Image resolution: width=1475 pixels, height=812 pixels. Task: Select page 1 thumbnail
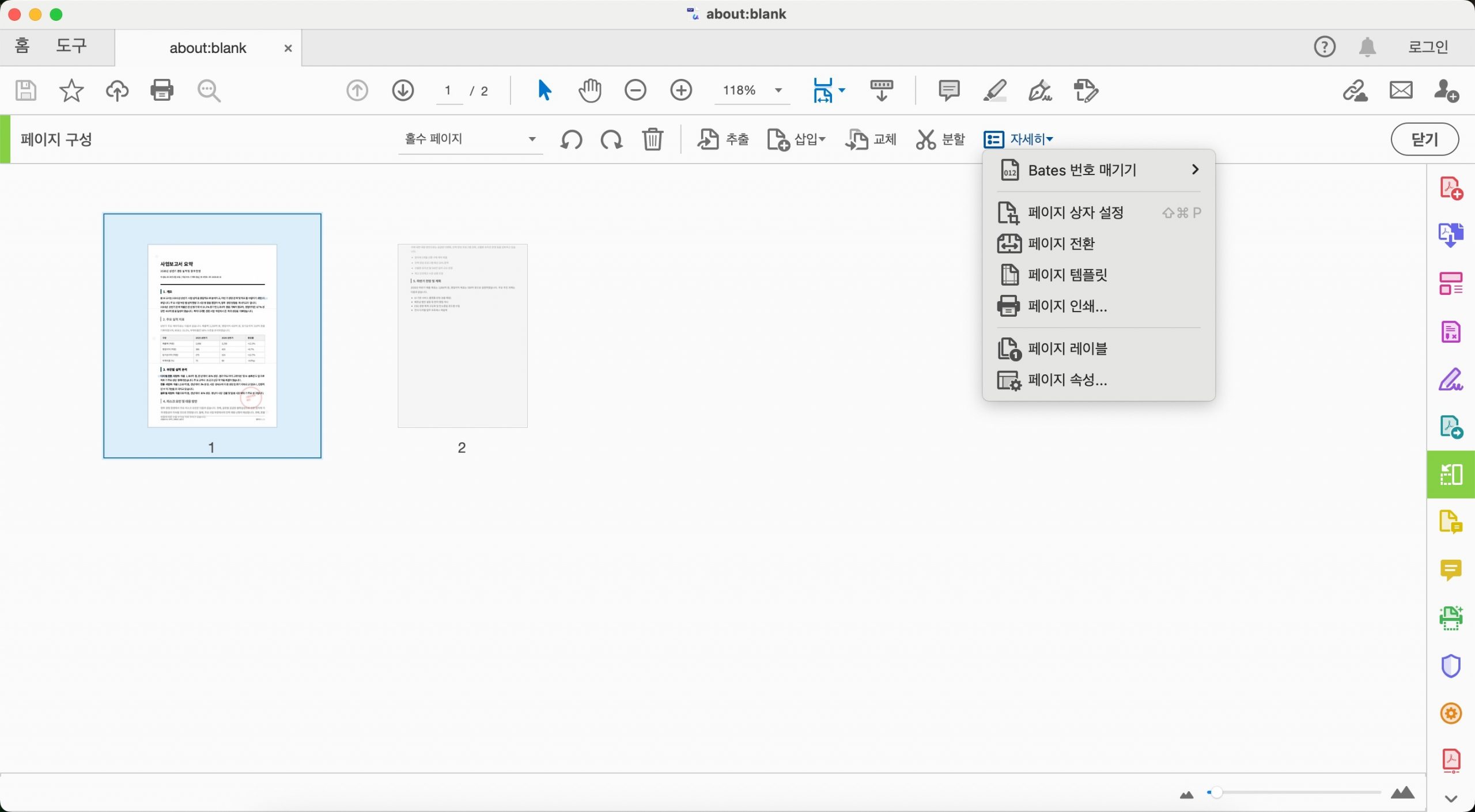click(213, 336)
